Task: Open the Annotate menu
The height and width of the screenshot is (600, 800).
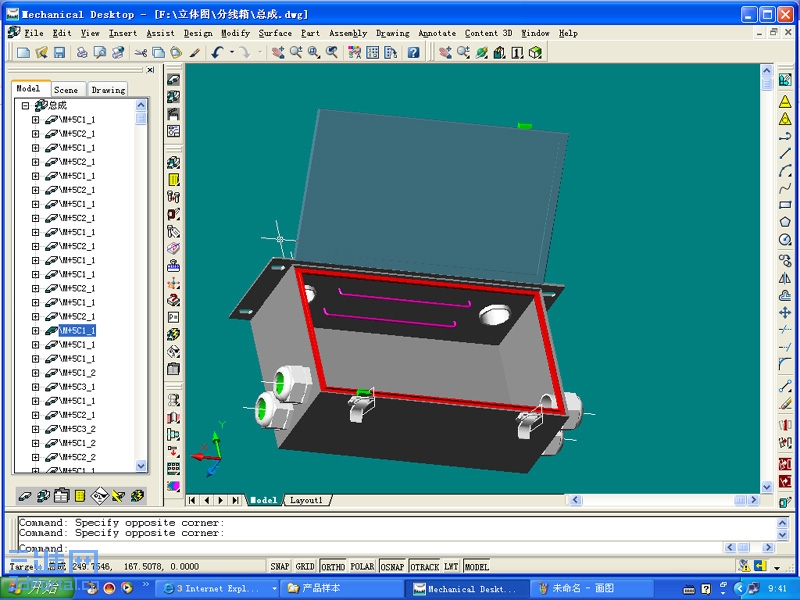Action: (x=437, y=33)
